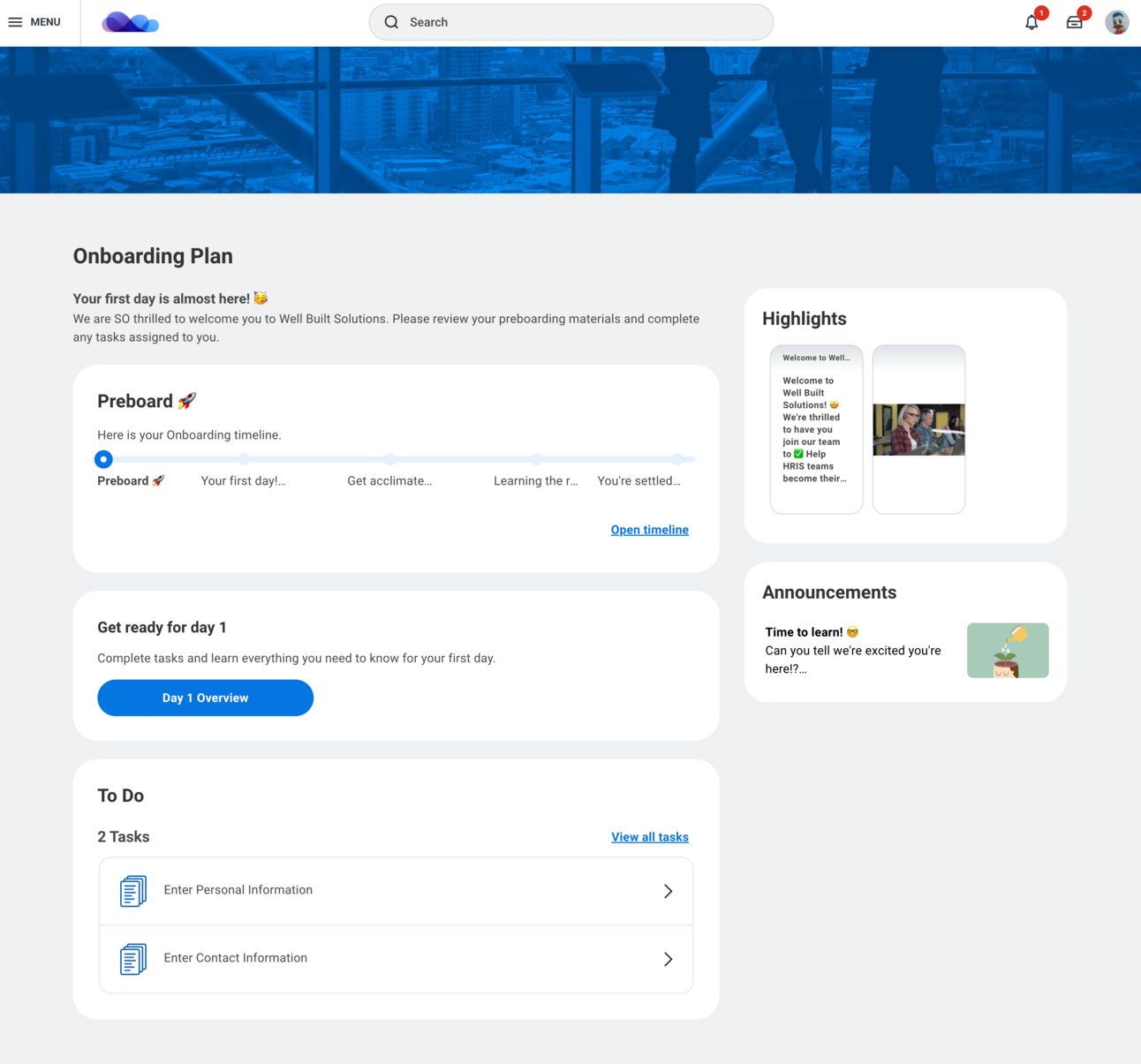The height and width of the screenshot is (1064, 1141).
Task: Click the 'Learning the r...' timeline label
Action: [x=536, y=481]
